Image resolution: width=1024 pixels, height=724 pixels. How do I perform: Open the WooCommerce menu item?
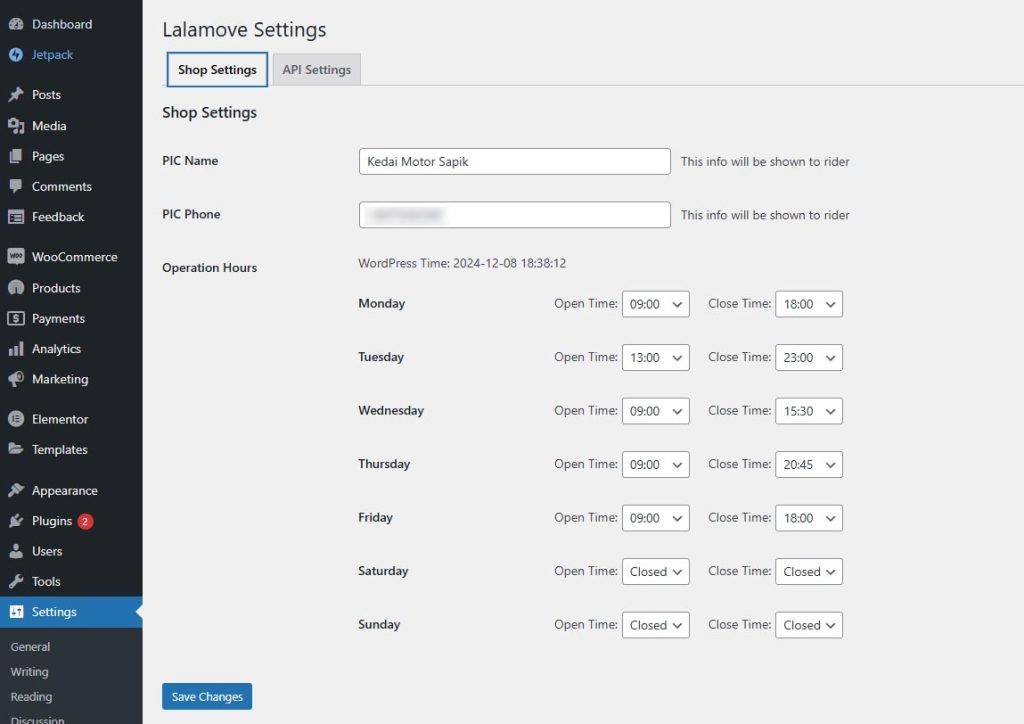[x=71, y=257]
